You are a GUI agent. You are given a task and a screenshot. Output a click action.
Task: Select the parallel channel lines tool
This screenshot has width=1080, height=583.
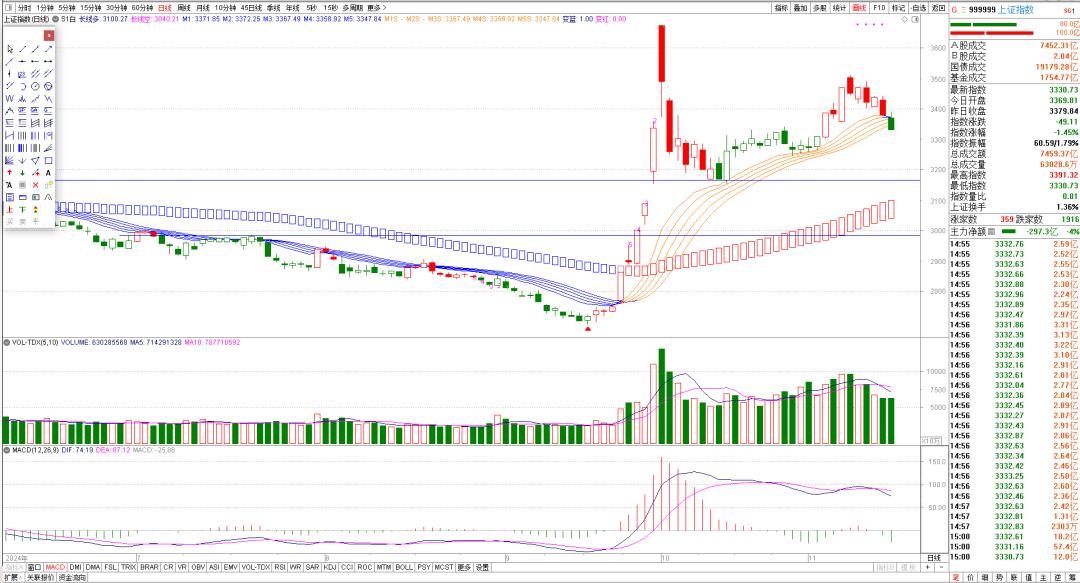(x=35, y=73)
